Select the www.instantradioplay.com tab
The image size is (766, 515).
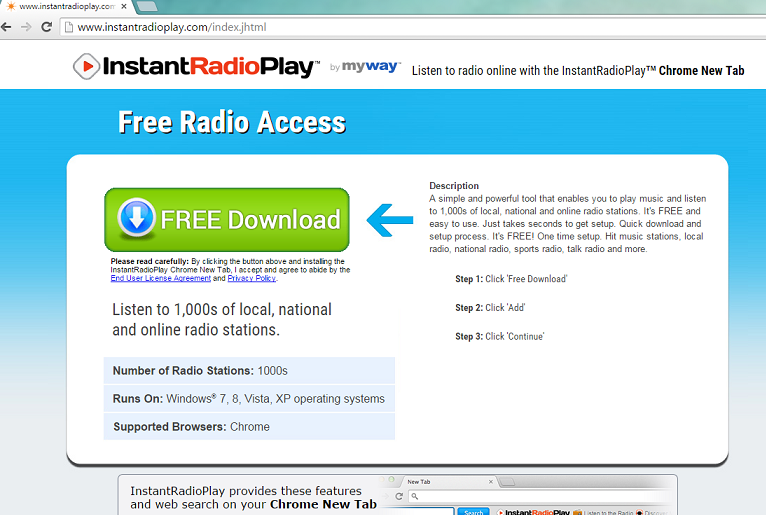click(x=66, y=6)
